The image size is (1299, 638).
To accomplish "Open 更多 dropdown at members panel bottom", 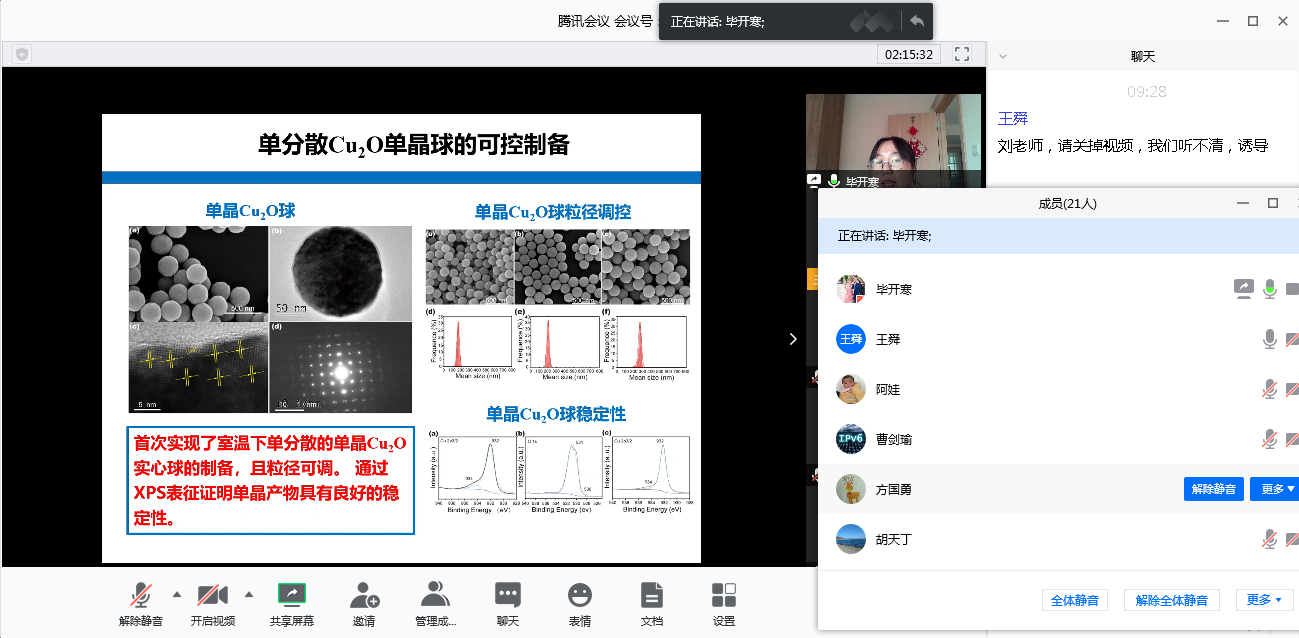I will click(x=1264, y=600).
